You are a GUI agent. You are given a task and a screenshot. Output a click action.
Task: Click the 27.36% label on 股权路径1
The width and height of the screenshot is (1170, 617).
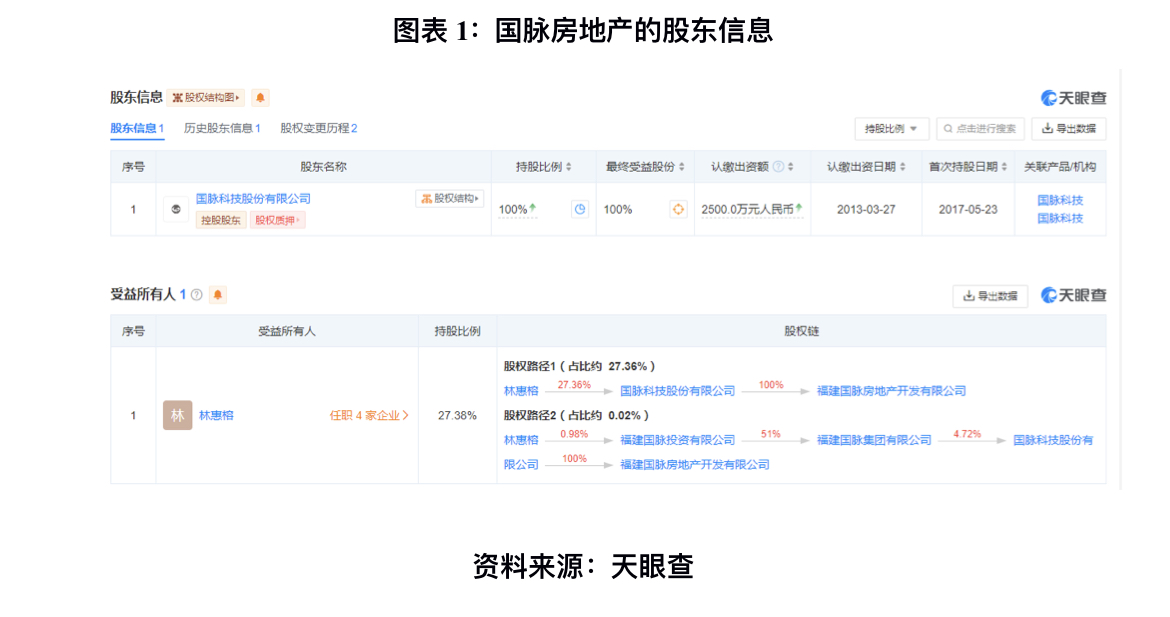pyautogui.click(x=575, y=385)
